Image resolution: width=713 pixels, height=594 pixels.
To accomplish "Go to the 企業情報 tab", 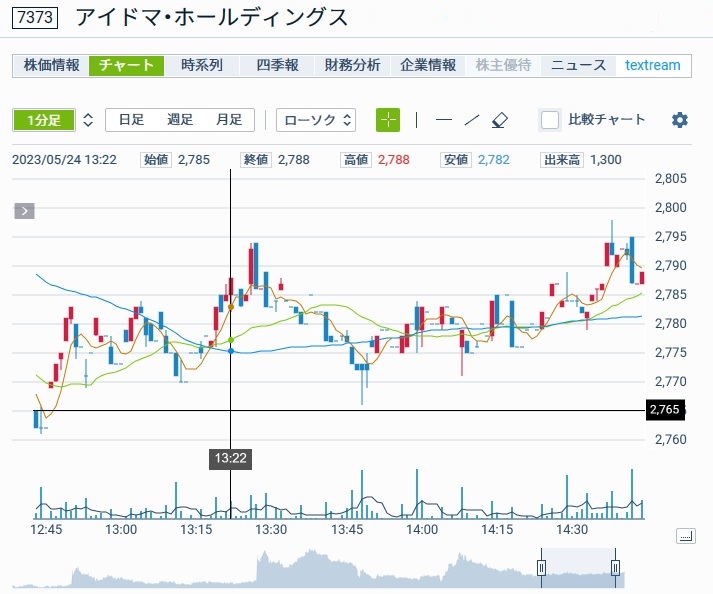I will (x=428, y=65).
